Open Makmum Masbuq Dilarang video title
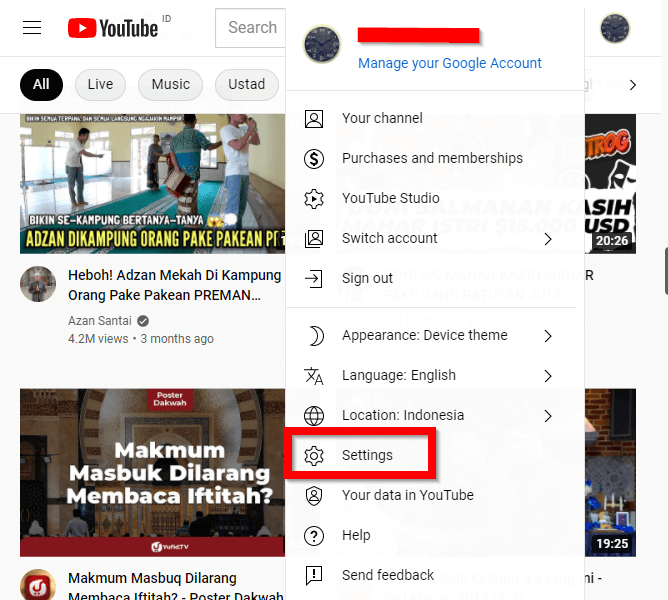Viewport: 668px width, 600px height. pyautogui.click(x=176, y=587)
